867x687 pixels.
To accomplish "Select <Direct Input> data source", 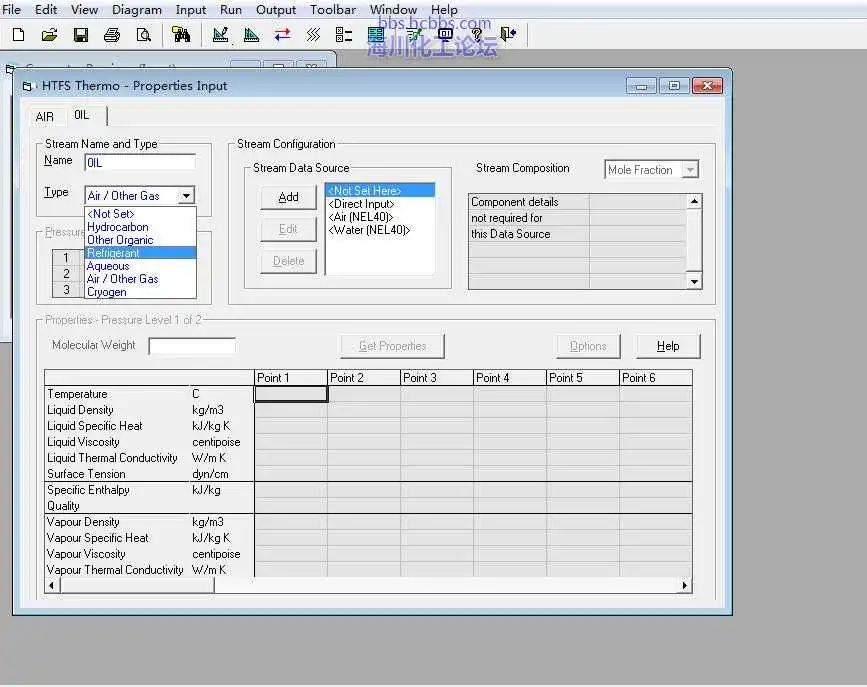I will coord(380,204).
